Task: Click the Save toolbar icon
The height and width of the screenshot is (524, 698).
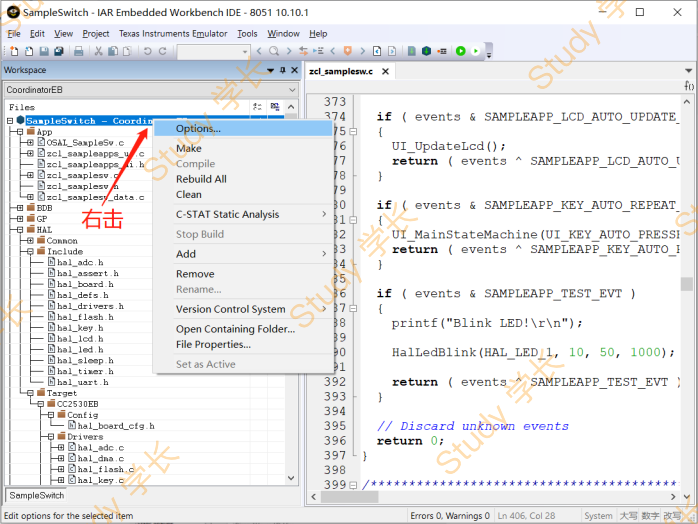Action: click(44, 51)
